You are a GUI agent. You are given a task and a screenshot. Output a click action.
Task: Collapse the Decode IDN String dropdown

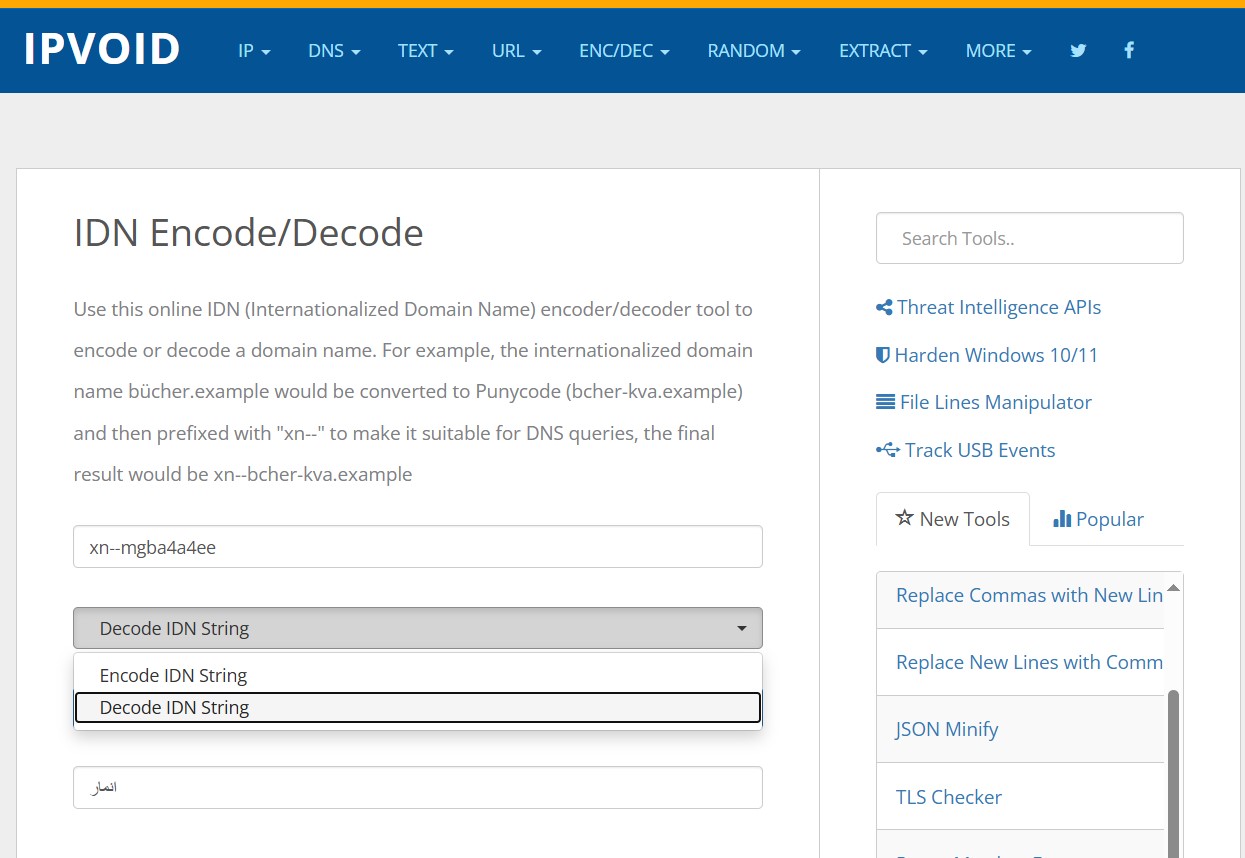417,628
